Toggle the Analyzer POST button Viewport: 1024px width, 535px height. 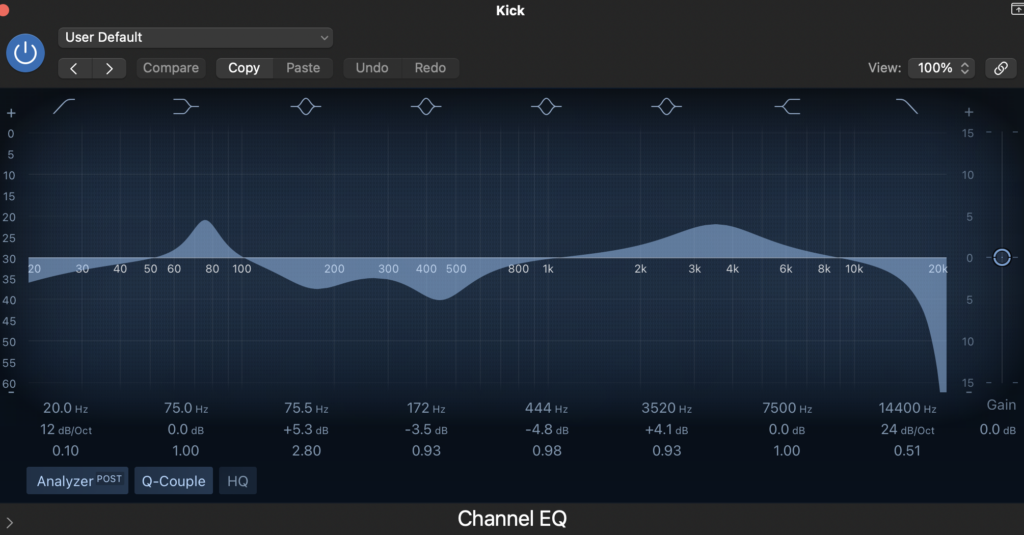[78, 481]
